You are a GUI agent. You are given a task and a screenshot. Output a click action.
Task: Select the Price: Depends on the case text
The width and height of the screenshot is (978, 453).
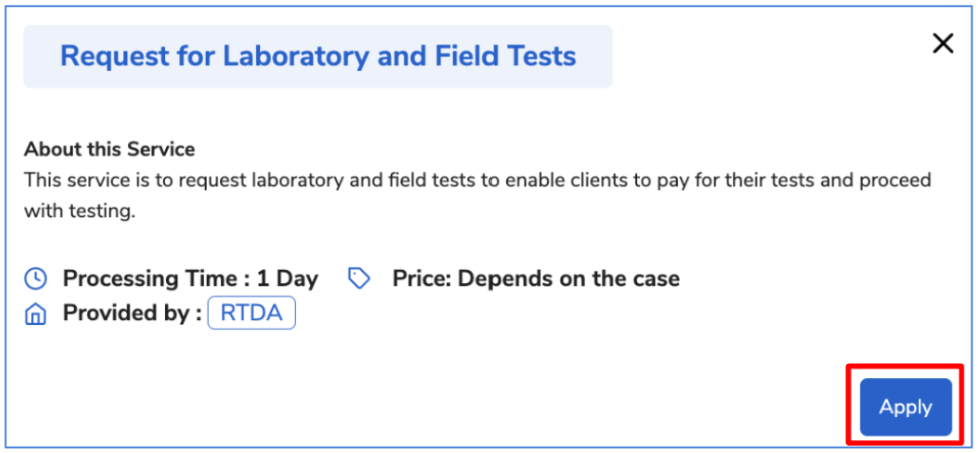536,278
